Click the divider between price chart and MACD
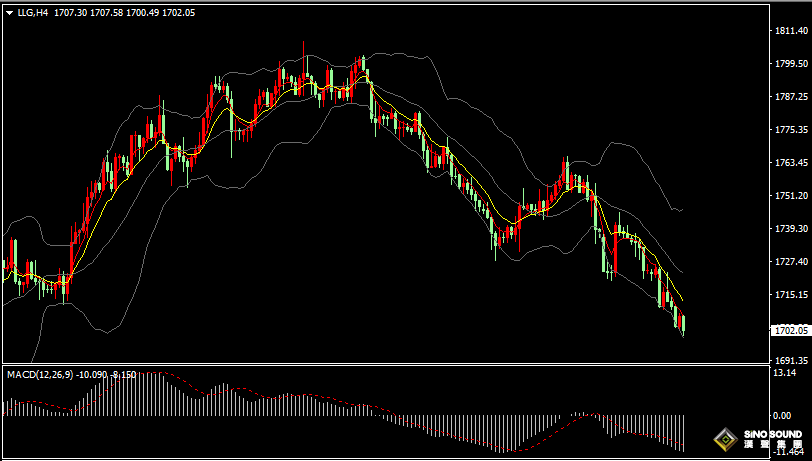Viewport: 812px width, 461px height. (384, 365)
